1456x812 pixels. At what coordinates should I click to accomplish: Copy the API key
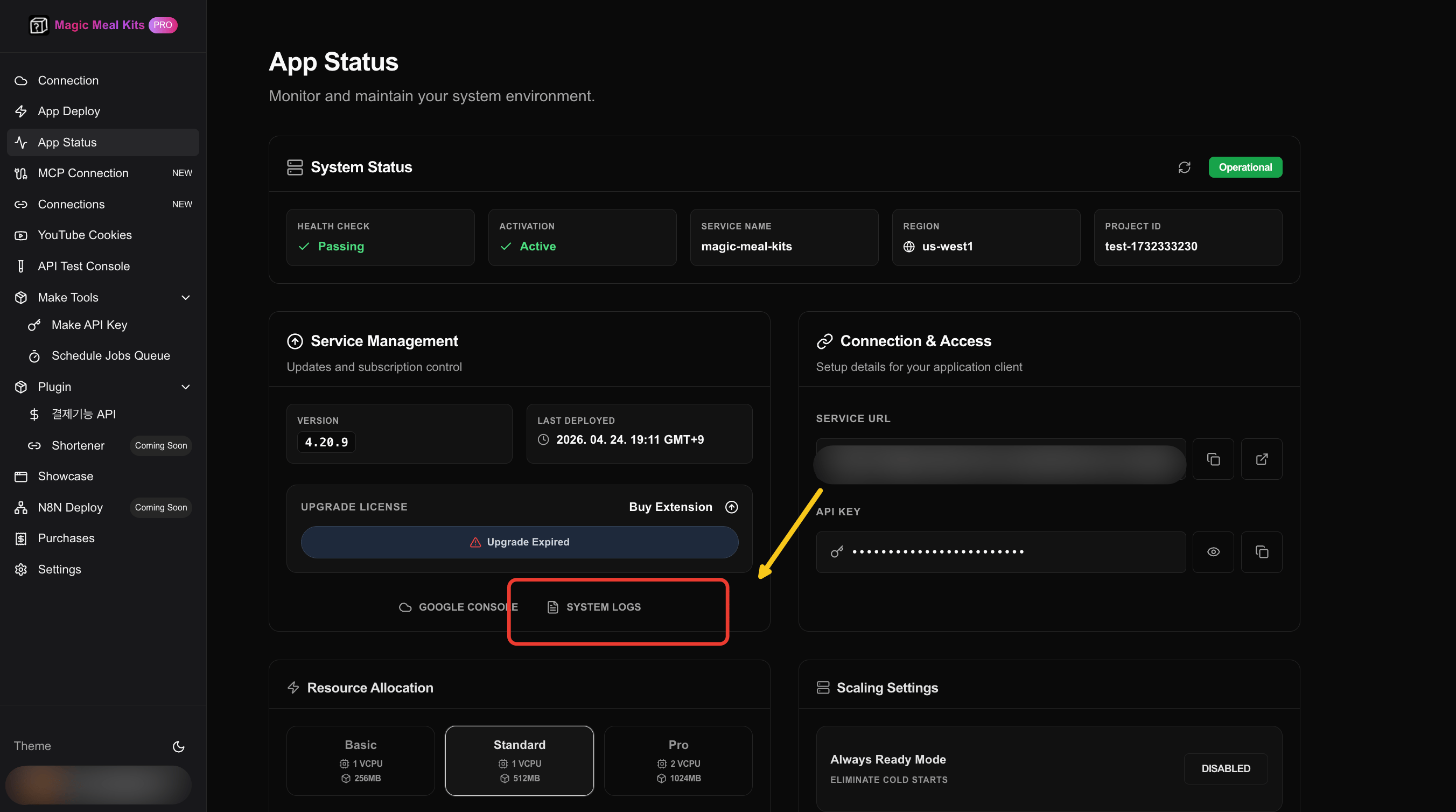click(1262, 552)
